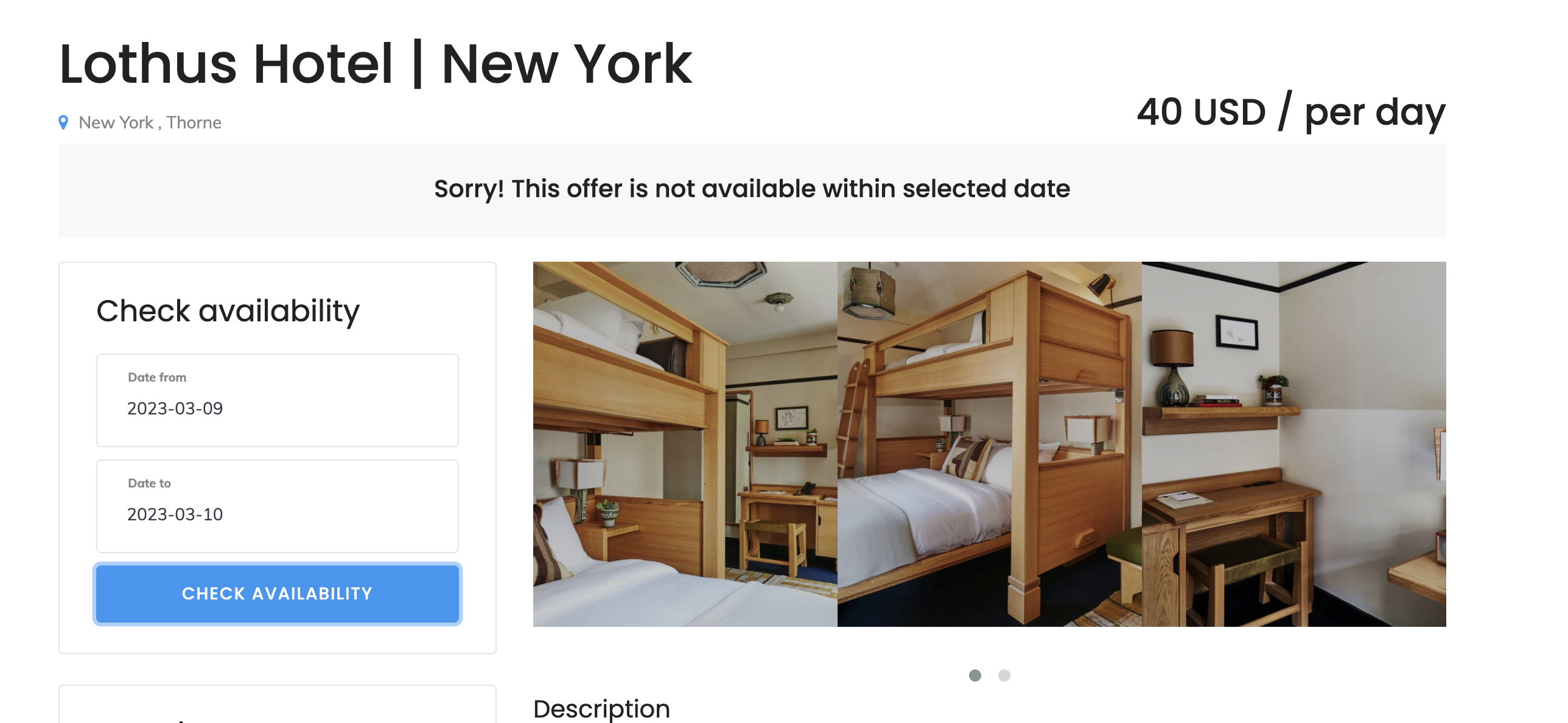Open the Date from field
The image size is (1568, 723).
coord(278,400)
